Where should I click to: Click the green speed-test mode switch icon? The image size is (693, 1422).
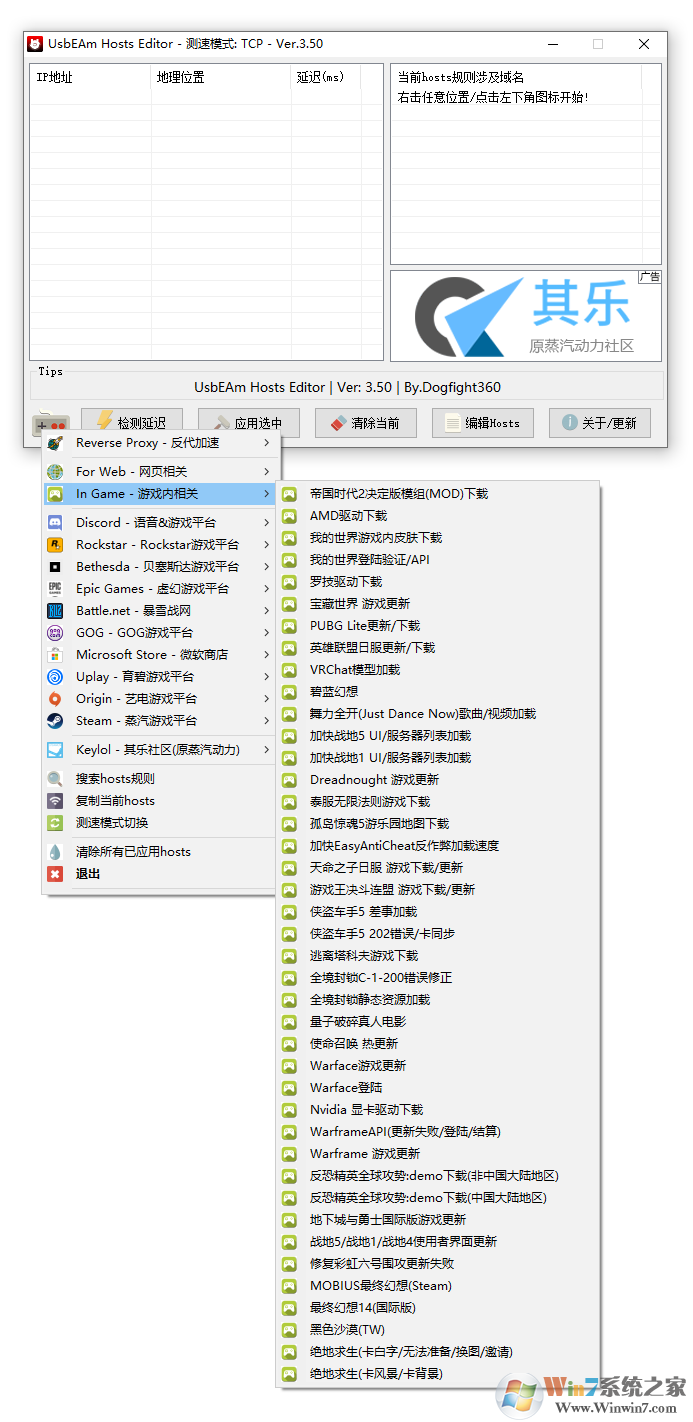pyautogui.click(x=55, y=822)
